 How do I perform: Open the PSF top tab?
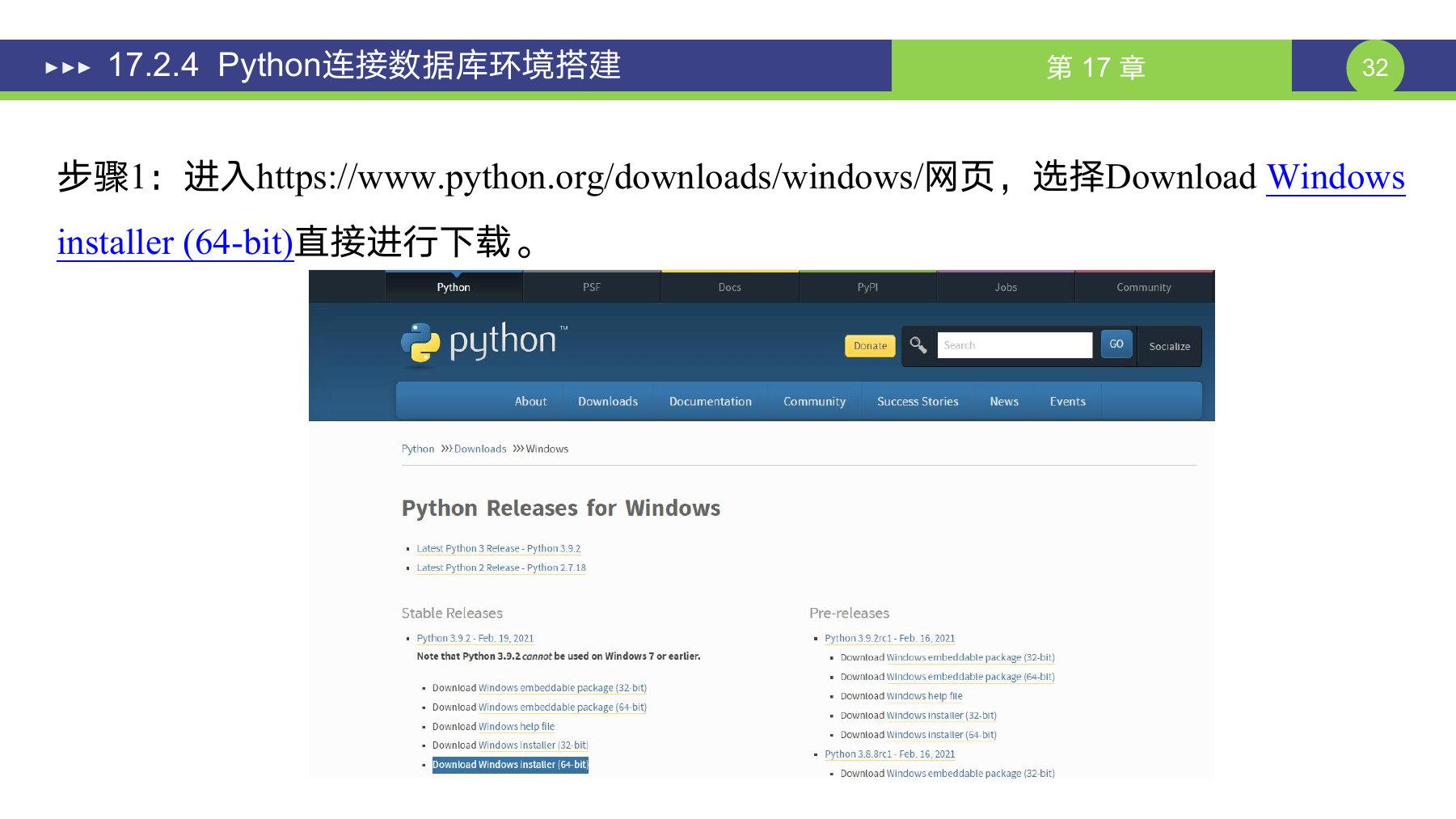592,287
